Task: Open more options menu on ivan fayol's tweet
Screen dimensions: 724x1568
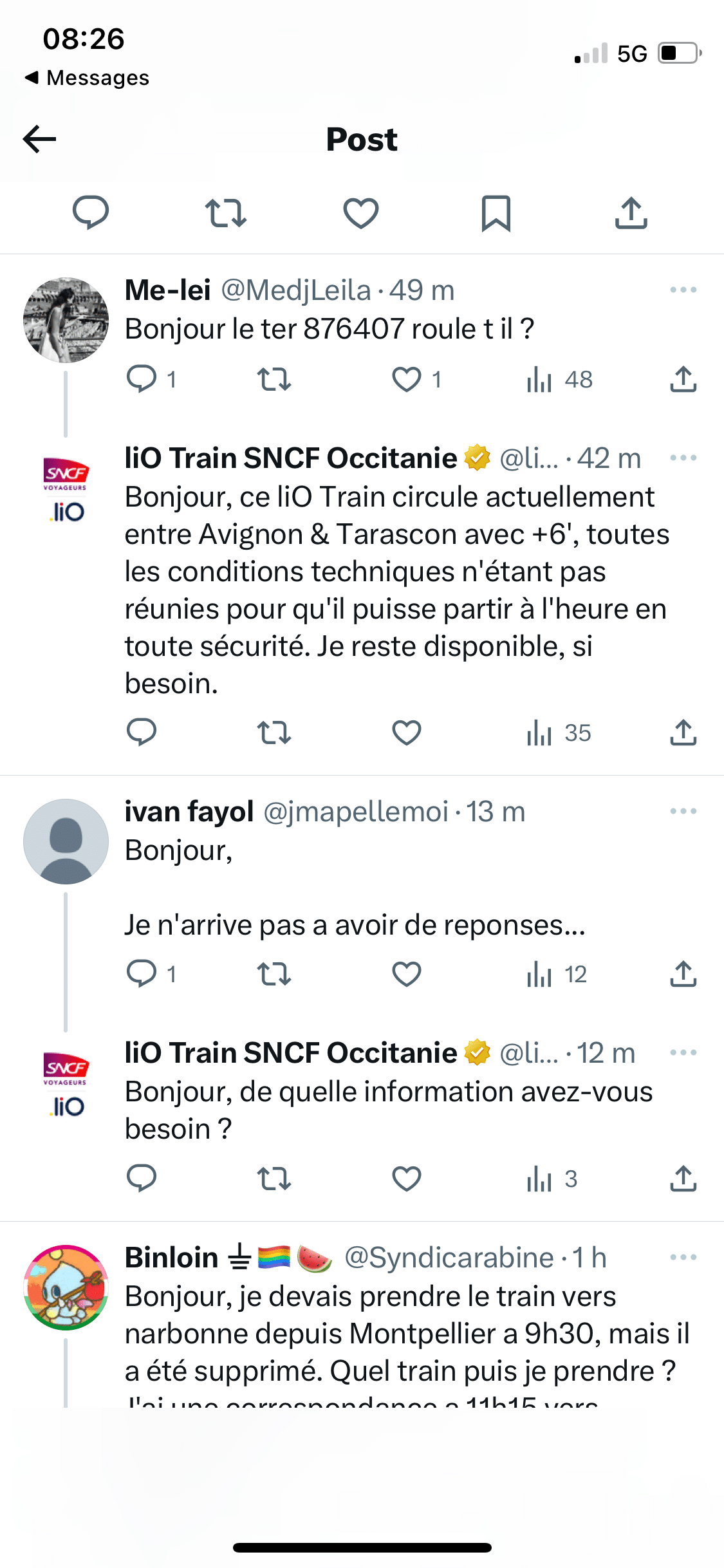Action: point(683,812)
